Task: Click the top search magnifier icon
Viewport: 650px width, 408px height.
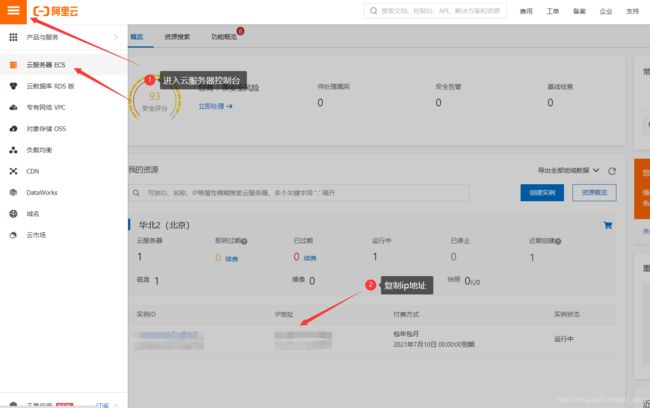Action: pos(374,11)
